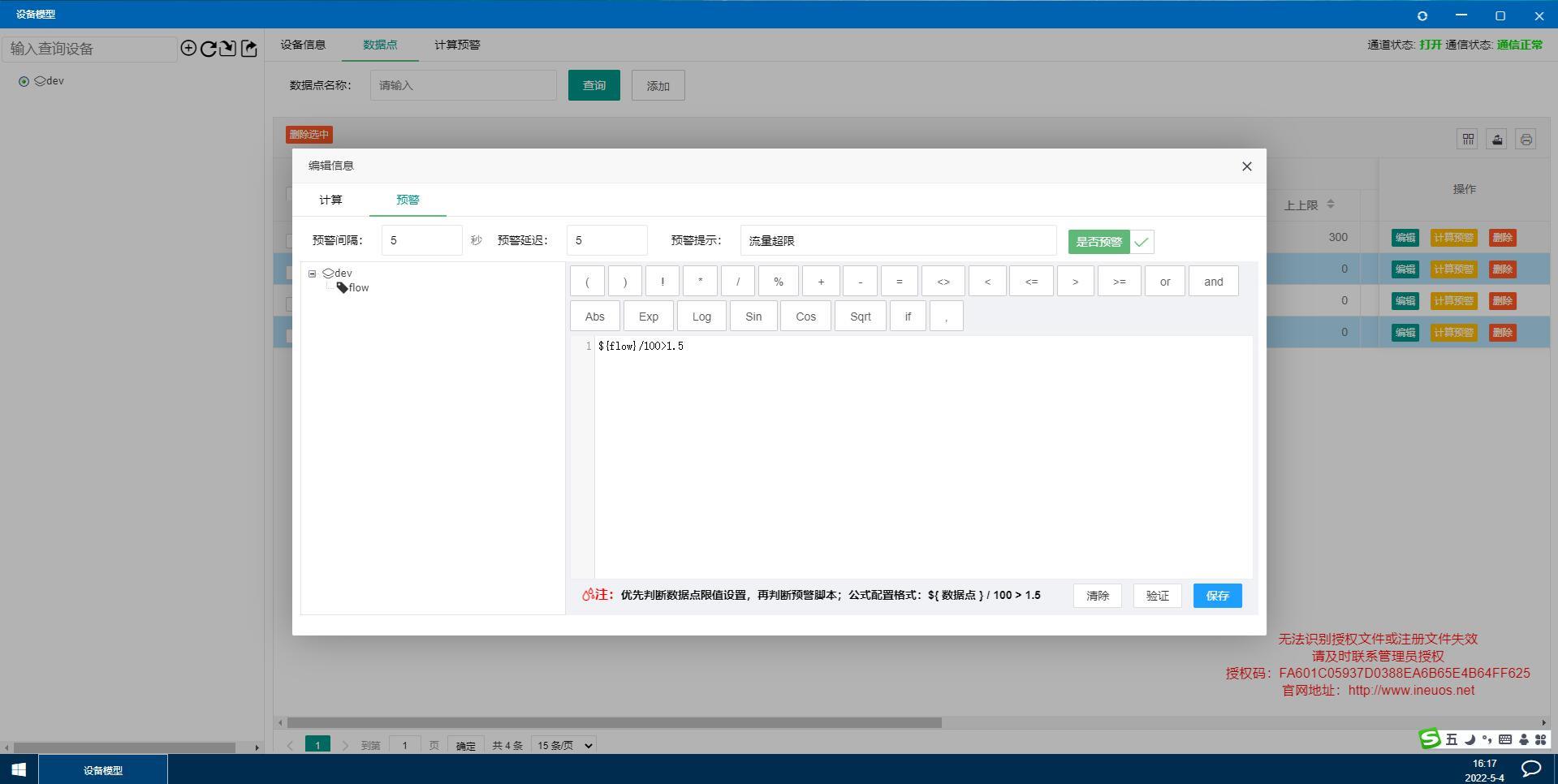Click the 输入查询设备 search field
Image resolution: width=1558 pixels, height=784 pixels.
(x=89, y=49)
